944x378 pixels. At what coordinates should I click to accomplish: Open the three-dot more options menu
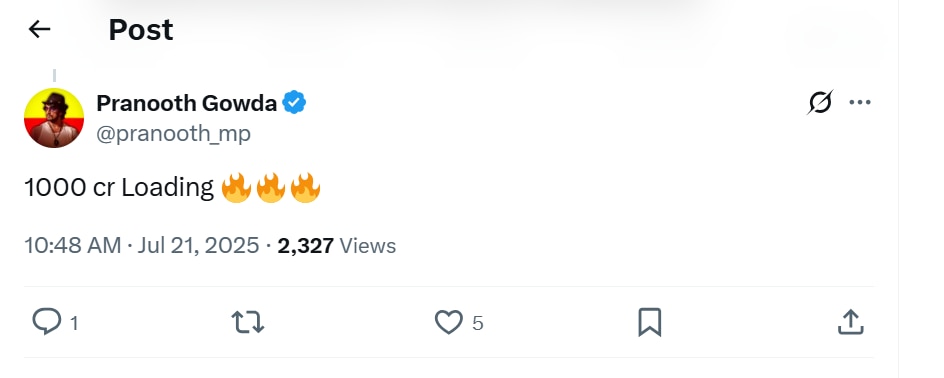[x=860, y=102]
